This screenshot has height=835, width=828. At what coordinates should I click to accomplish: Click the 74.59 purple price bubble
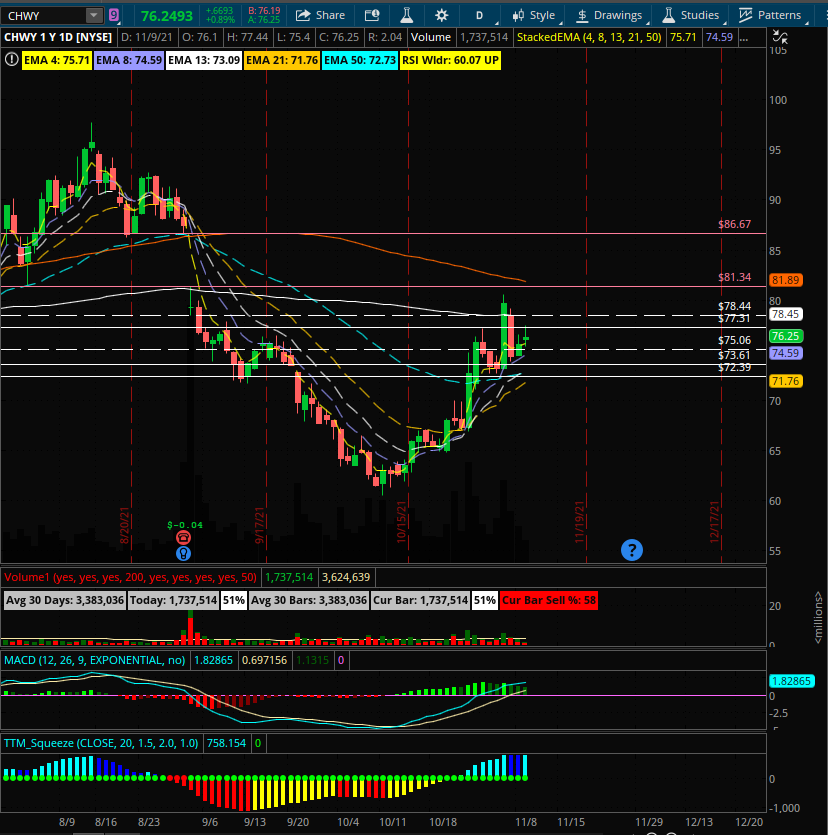coord(785,353)
